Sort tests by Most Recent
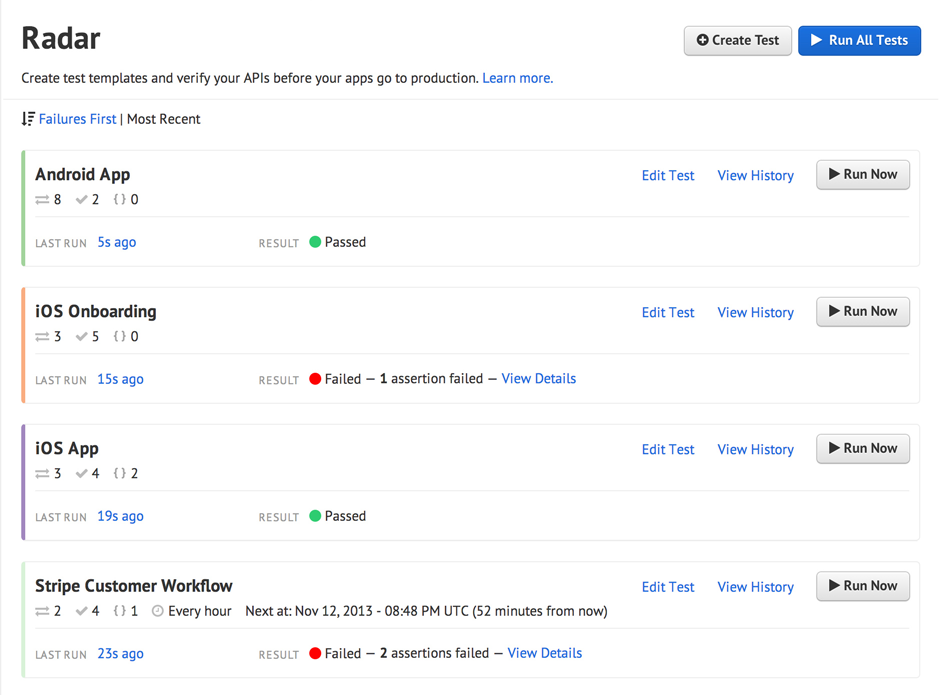This screenshot has height=695, width=940. (163, 119)
